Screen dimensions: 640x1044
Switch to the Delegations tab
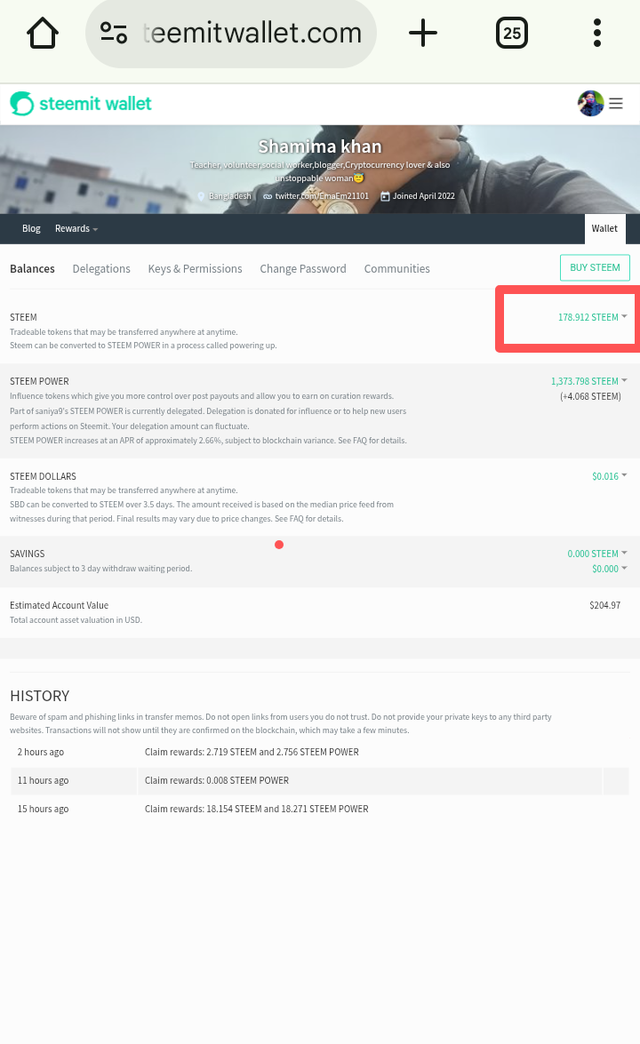coord(101,268)
